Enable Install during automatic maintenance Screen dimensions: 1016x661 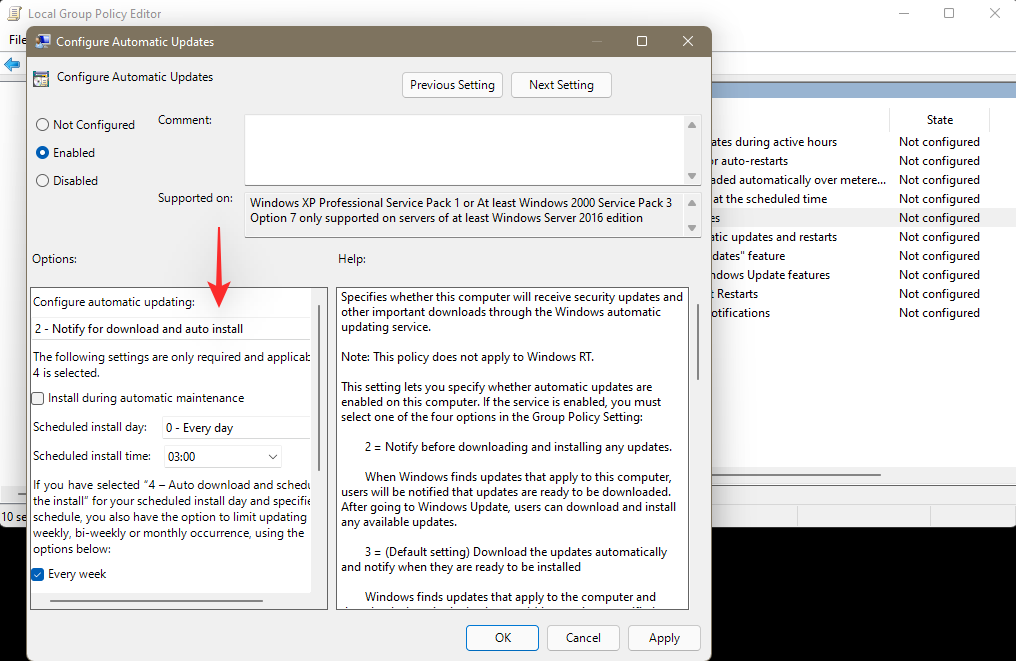pyautogui.click(x=38, y=399)
